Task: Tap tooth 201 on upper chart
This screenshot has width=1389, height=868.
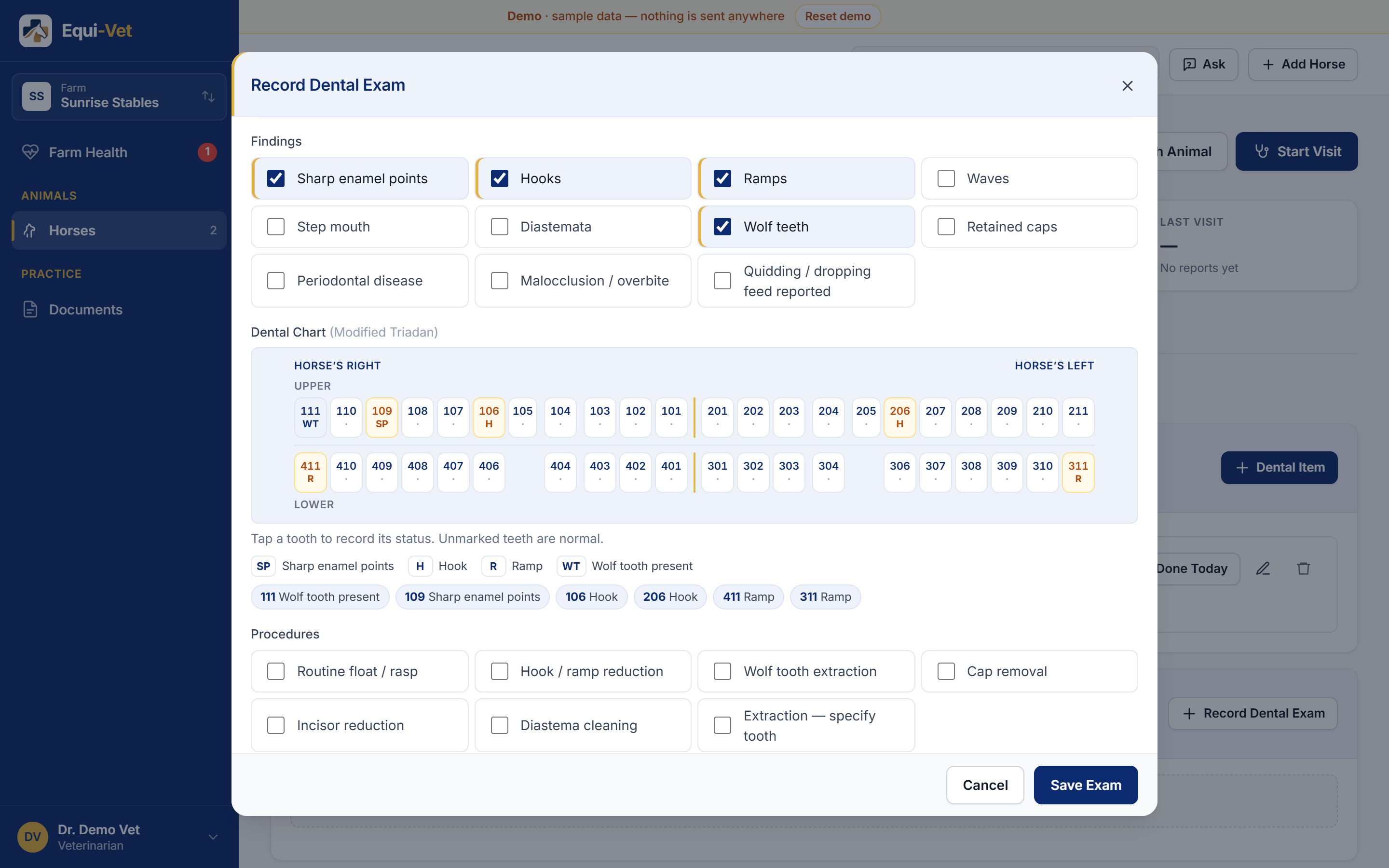Action: click(718, 417)
